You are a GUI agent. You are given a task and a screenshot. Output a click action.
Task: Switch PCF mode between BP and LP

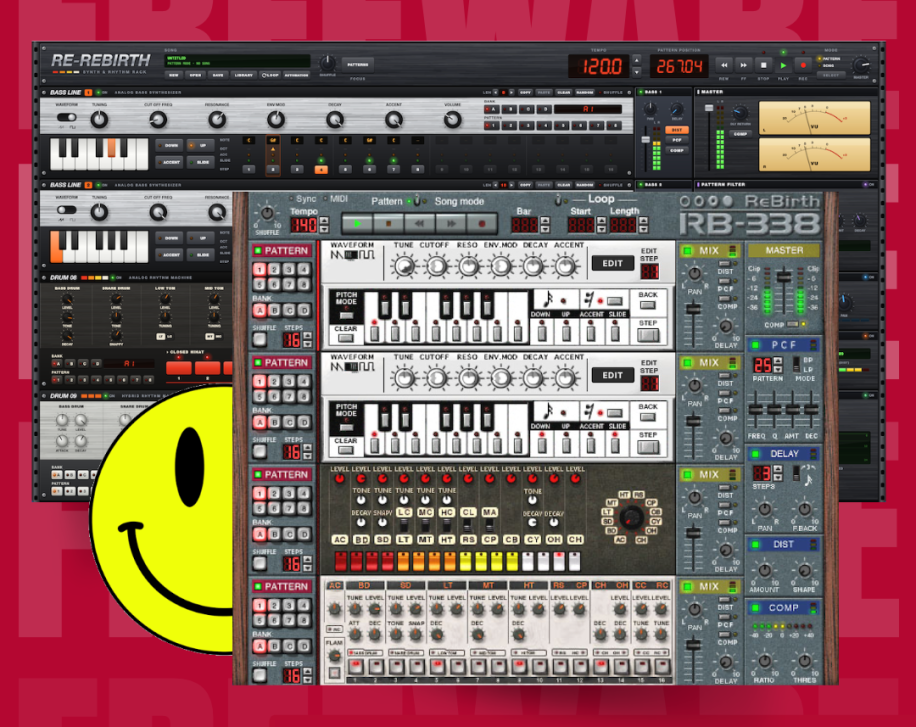point(796,364)
